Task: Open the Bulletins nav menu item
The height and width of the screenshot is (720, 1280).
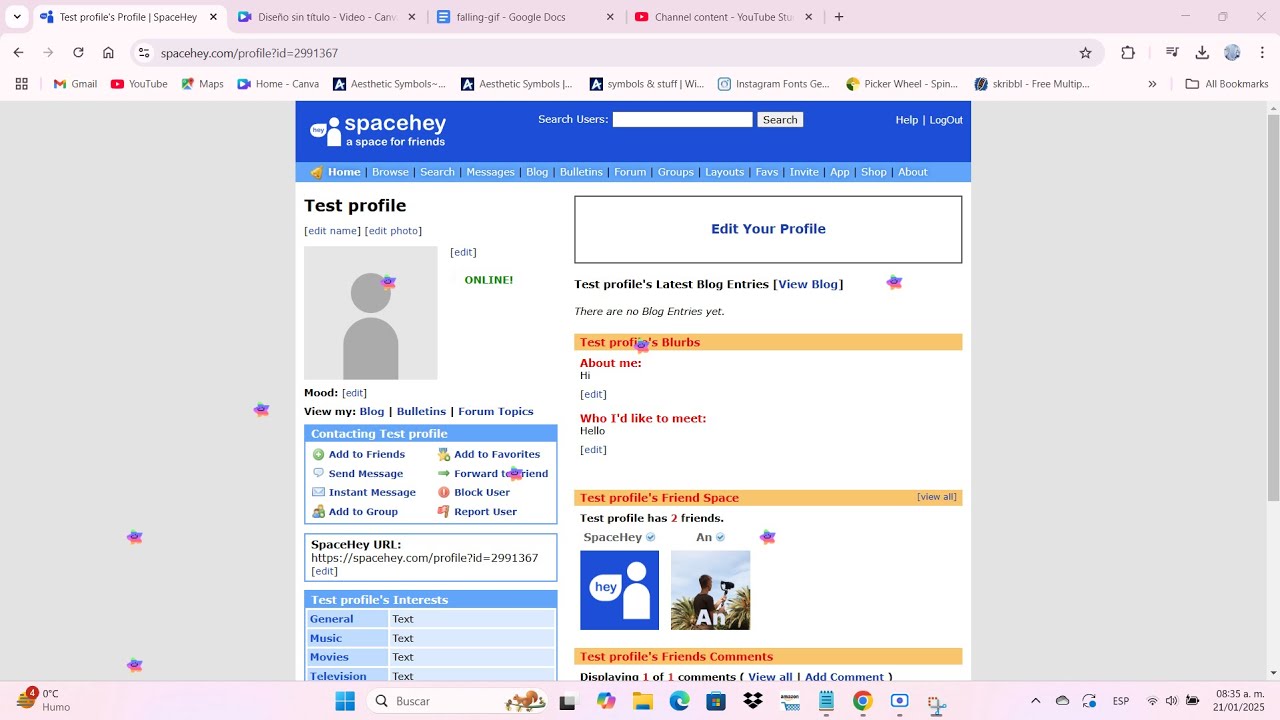Action: [x=581, y=172]
